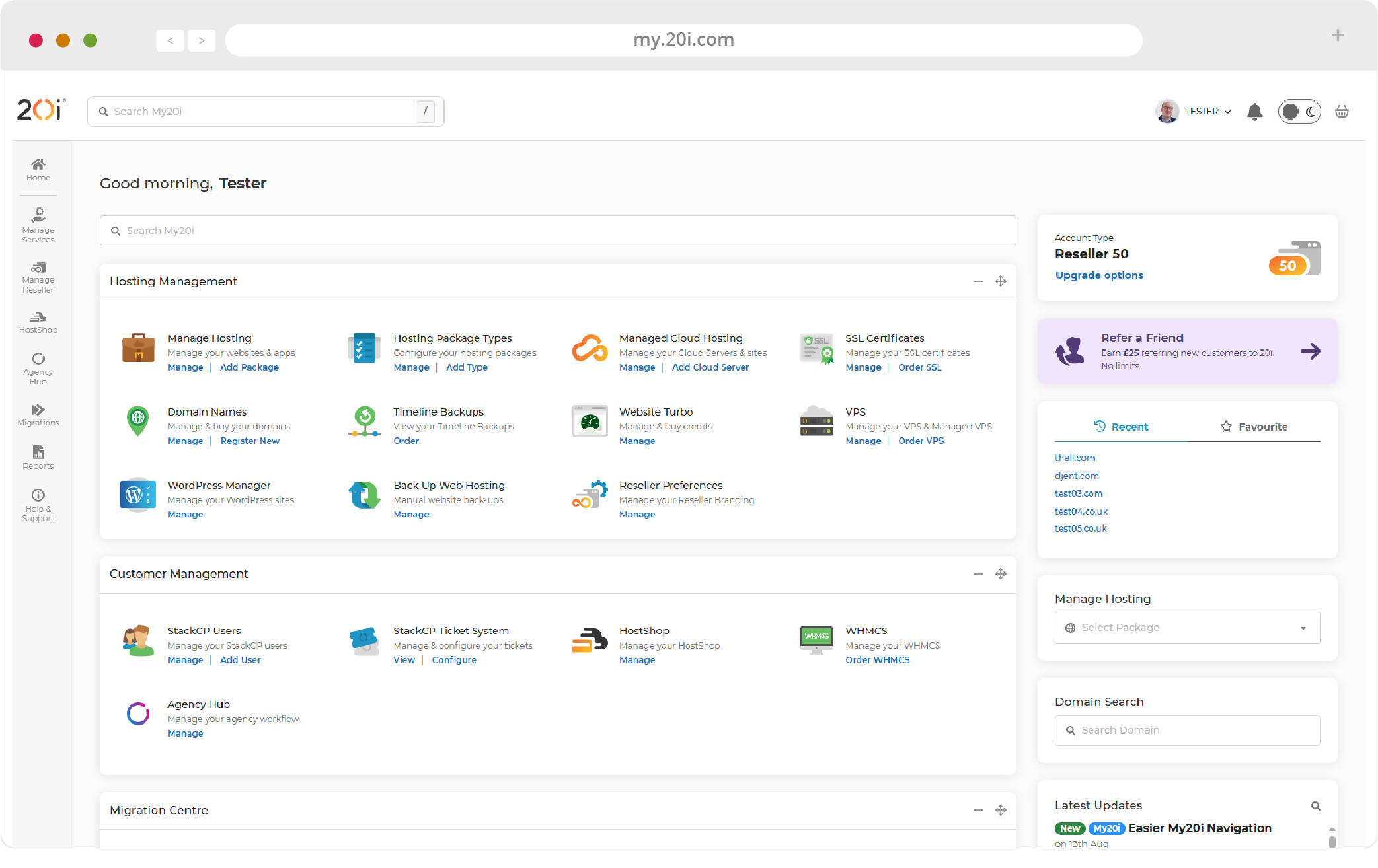Open the shopping basket icon
This screenshot has width=1378, height=868.
tap(1342, 112)
